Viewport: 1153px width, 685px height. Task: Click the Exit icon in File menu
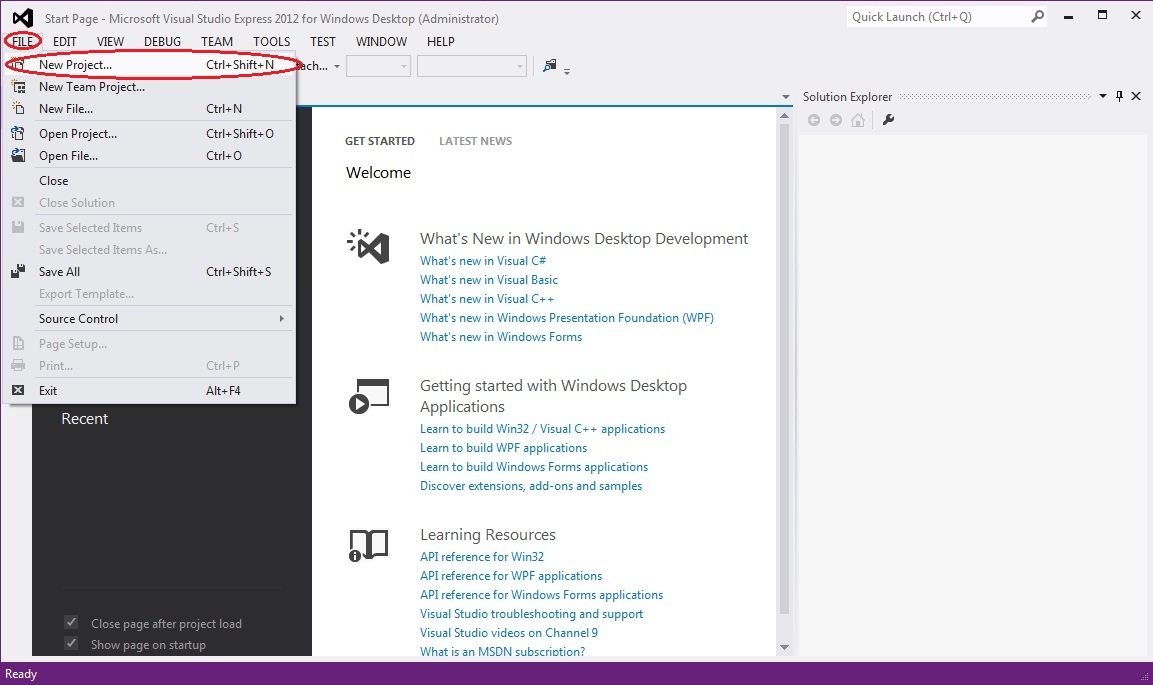pyautogui.click(x=18, y=391)
